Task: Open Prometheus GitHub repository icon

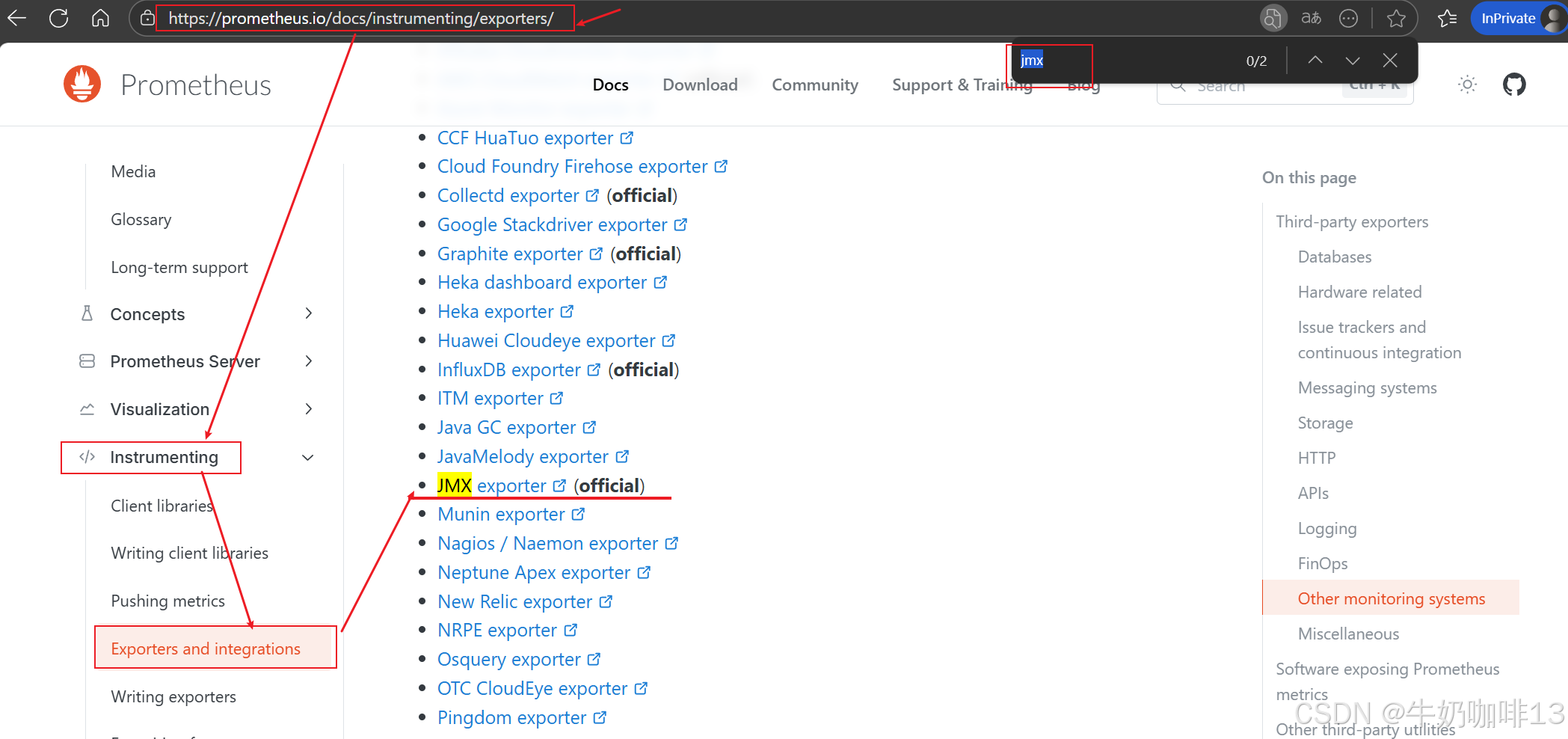Action: click(x=1514, y=85)
